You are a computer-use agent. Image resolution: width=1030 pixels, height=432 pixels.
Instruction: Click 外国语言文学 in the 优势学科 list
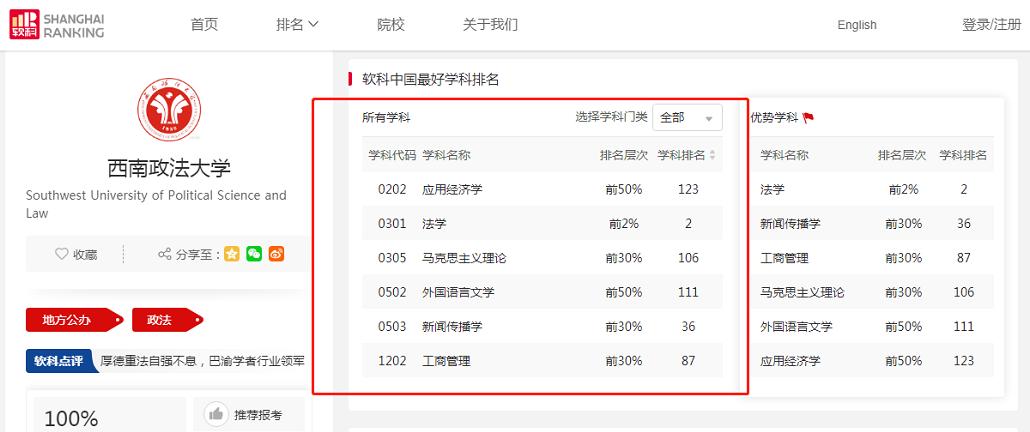[x=796, y=326]
